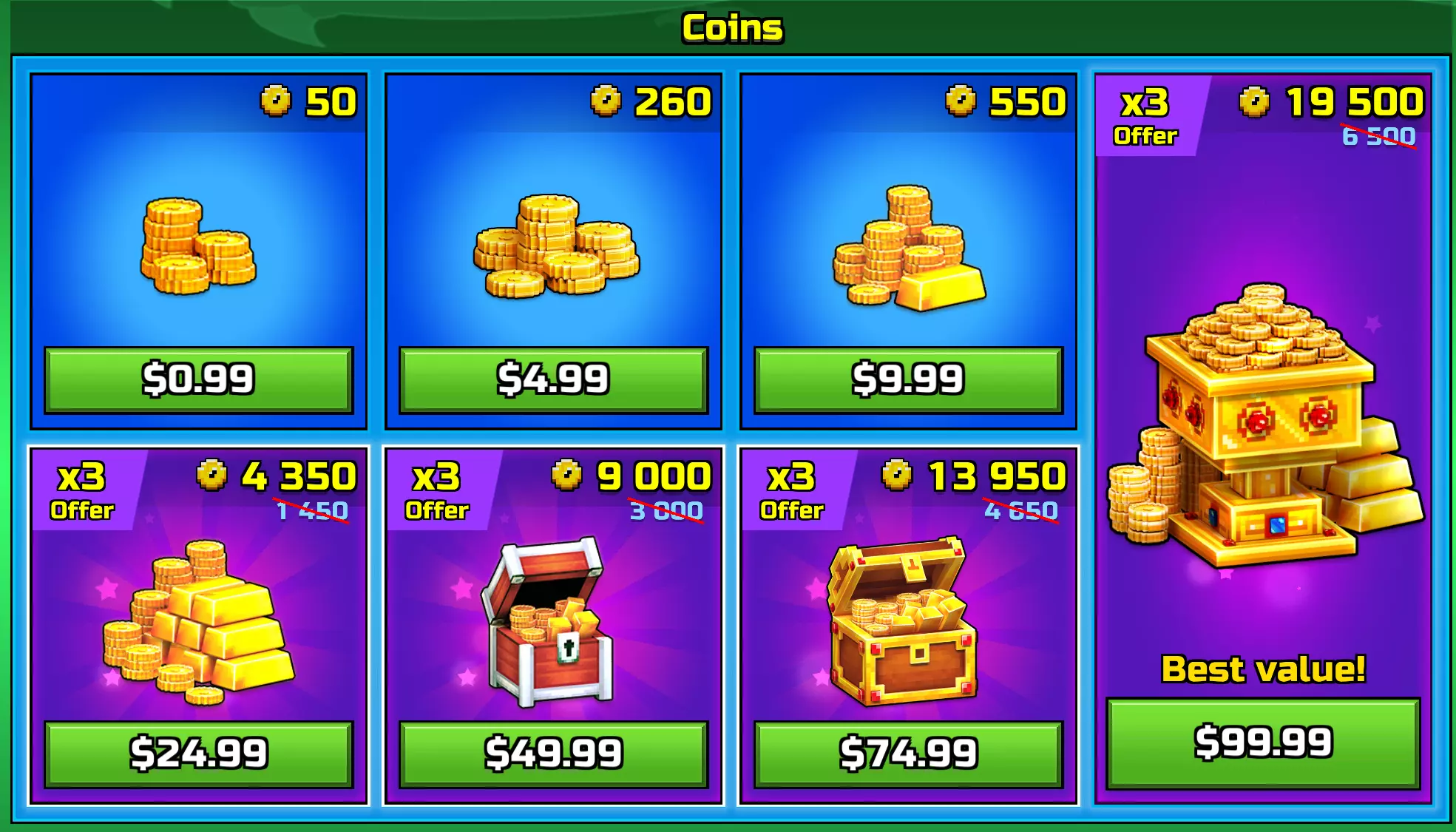Image resolution: width=1456 pixels, height=832 pixels.
Task: Tap the x3 Offer badge on 13 950 pack
Action: coord(793,490)
